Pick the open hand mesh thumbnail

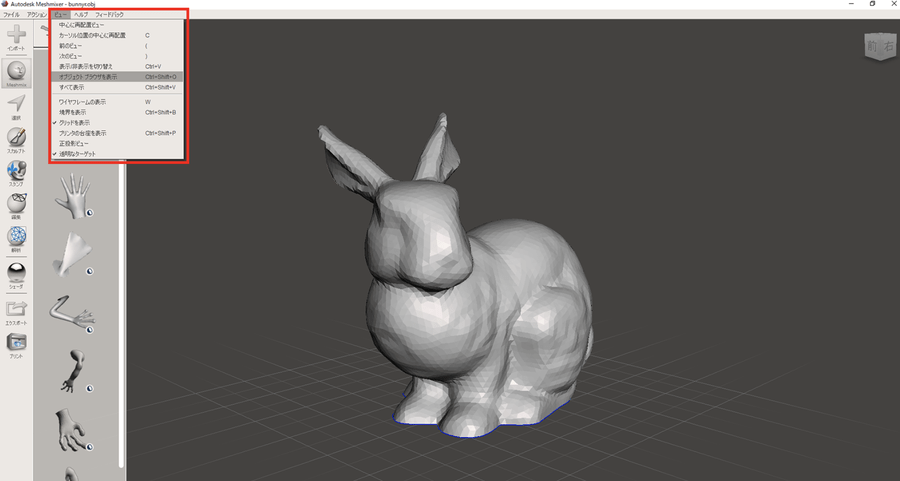click(73, 196)
